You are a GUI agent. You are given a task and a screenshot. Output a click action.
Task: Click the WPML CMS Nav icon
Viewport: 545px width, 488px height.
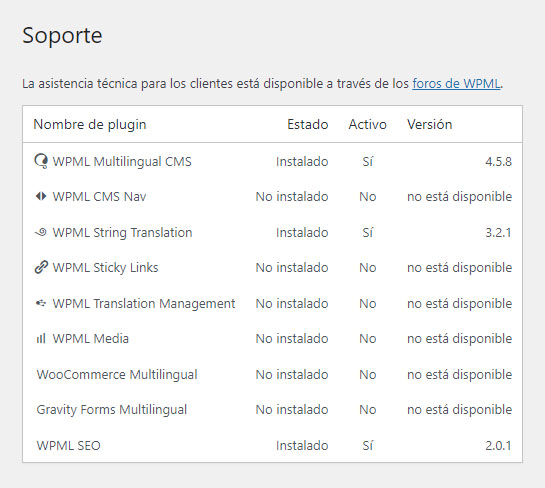[x=41, y=196]
